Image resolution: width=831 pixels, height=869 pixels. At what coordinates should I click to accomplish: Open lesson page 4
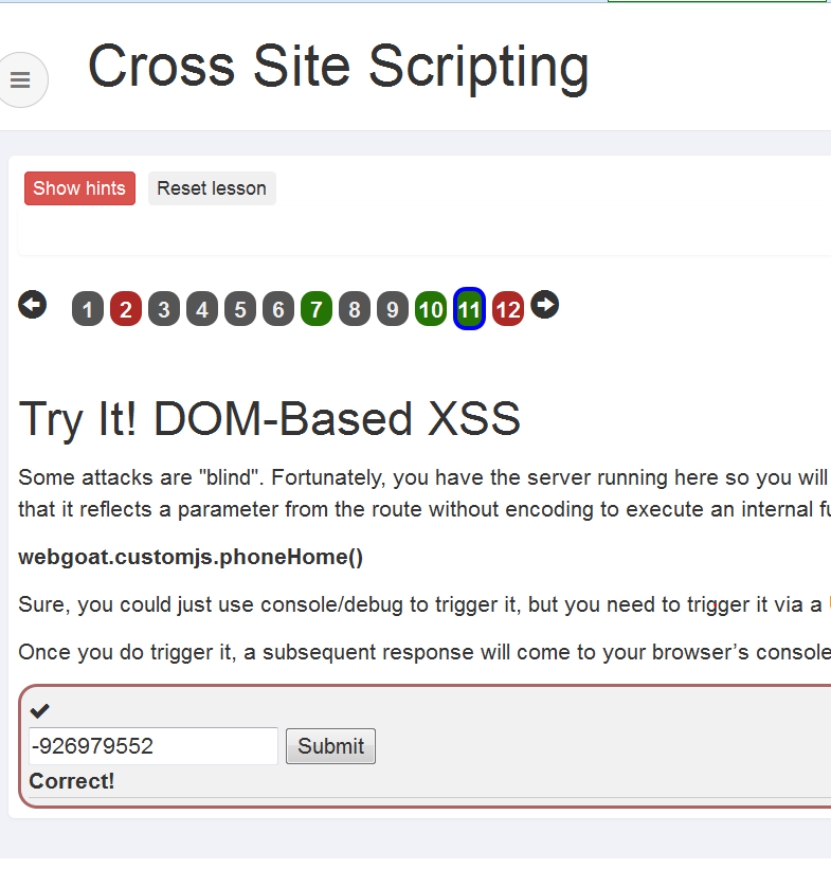(202, 309)
